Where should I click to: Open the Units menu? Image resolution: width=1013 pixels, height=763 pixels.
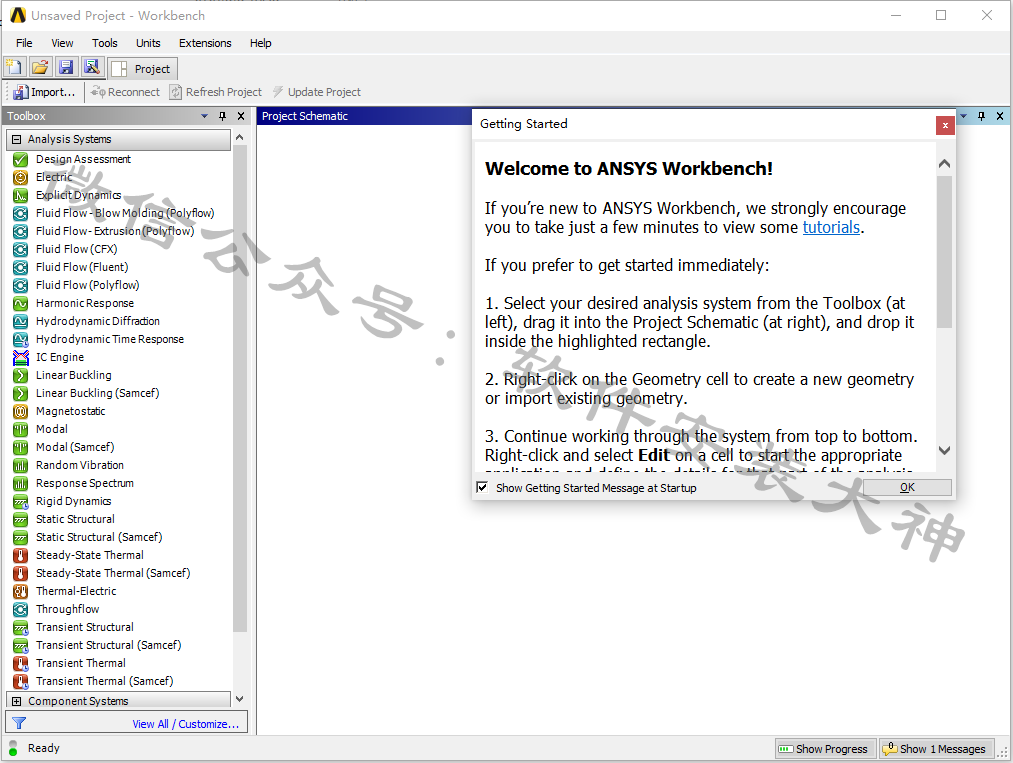pyautogui.click(x=148, y=43)
